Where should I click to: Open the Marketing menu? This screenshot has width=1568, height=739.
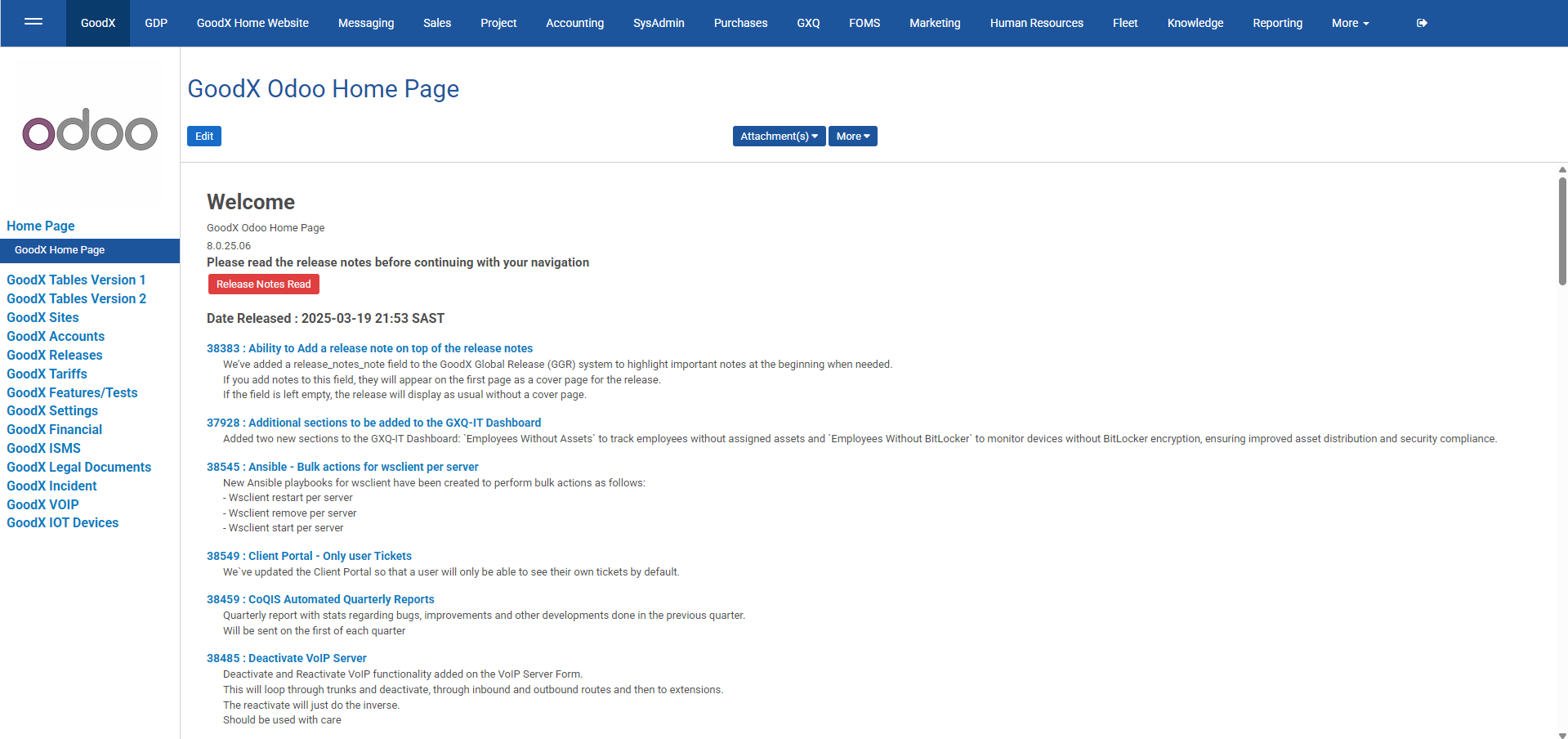point(935,23)
